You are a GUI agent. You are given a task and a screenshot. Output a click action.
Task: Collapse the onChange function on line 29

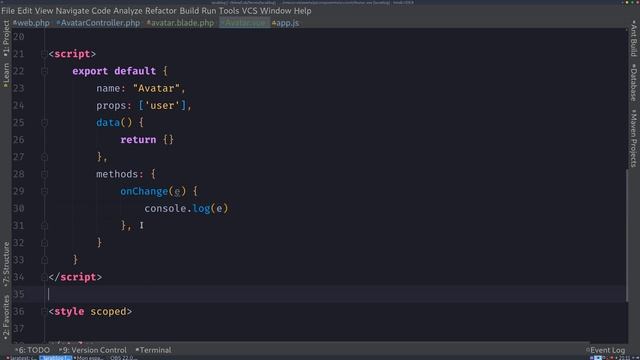coord(44,191)
